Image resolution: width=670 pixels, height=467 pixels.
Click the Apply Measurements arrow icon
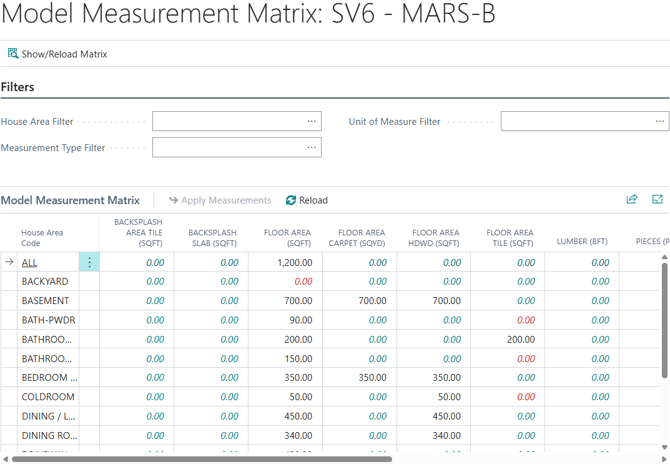[x=173, y=200]
